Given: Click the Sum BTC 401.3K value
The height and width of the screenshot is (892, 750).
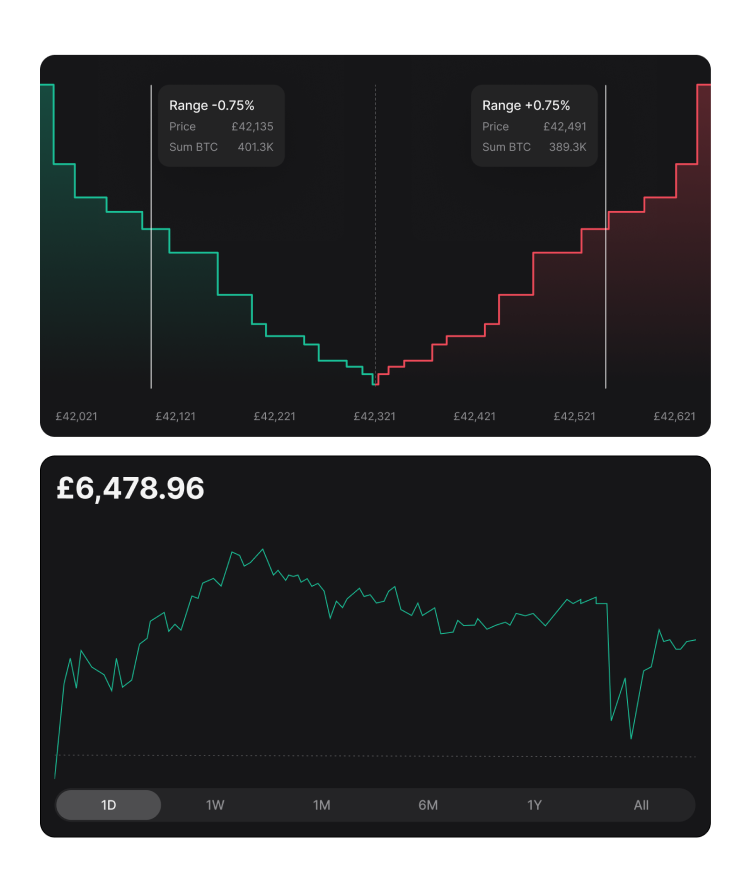Looking at the screenshot, I should [255, 147].
